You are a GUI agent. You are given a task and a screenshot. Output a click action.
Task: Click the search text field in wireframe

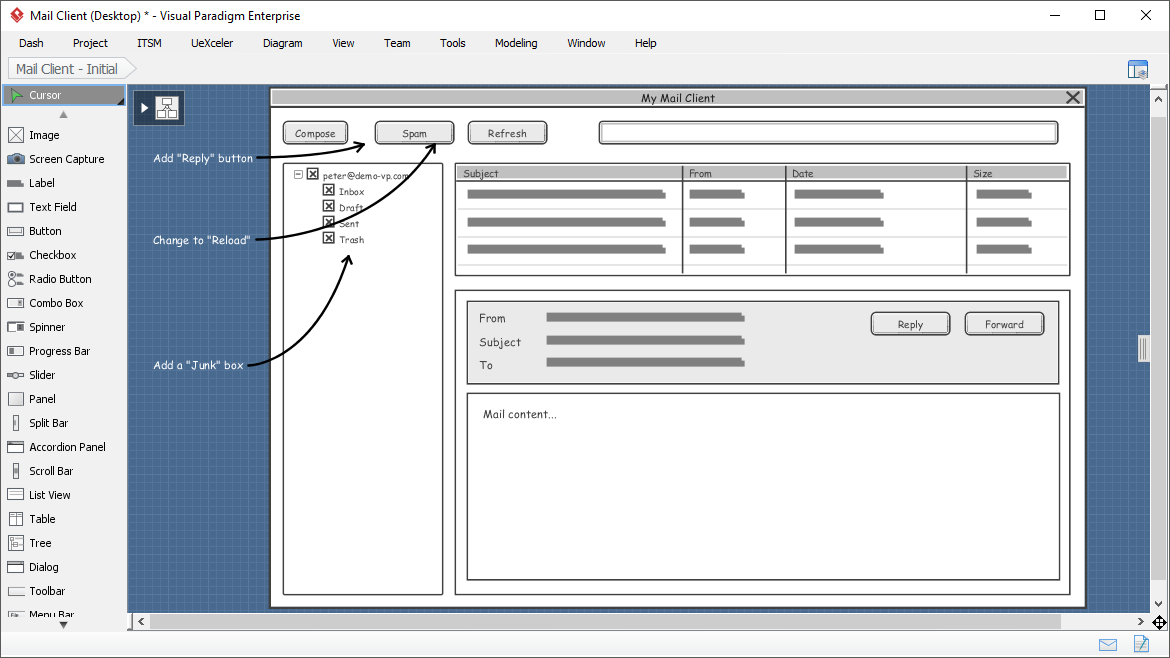[828, 133]
